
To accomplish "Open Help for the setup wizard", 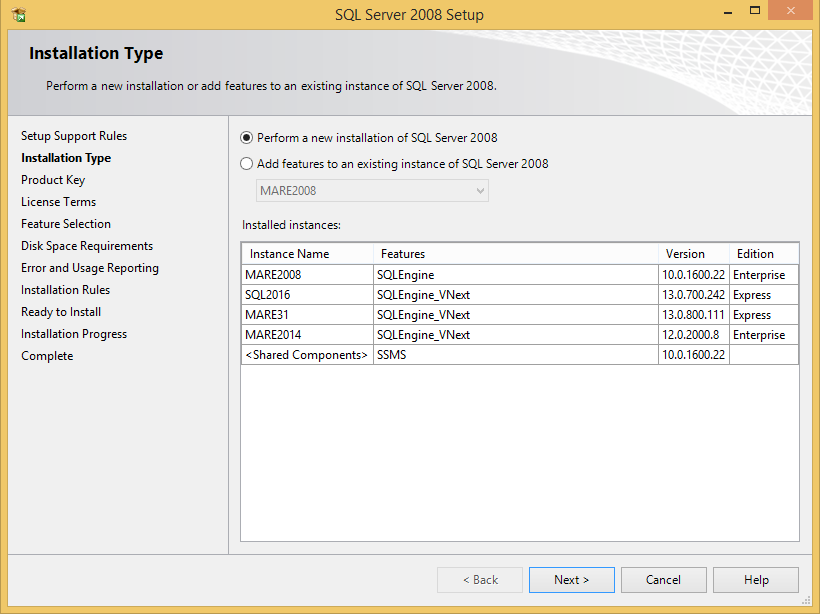I will pos(756,580).
